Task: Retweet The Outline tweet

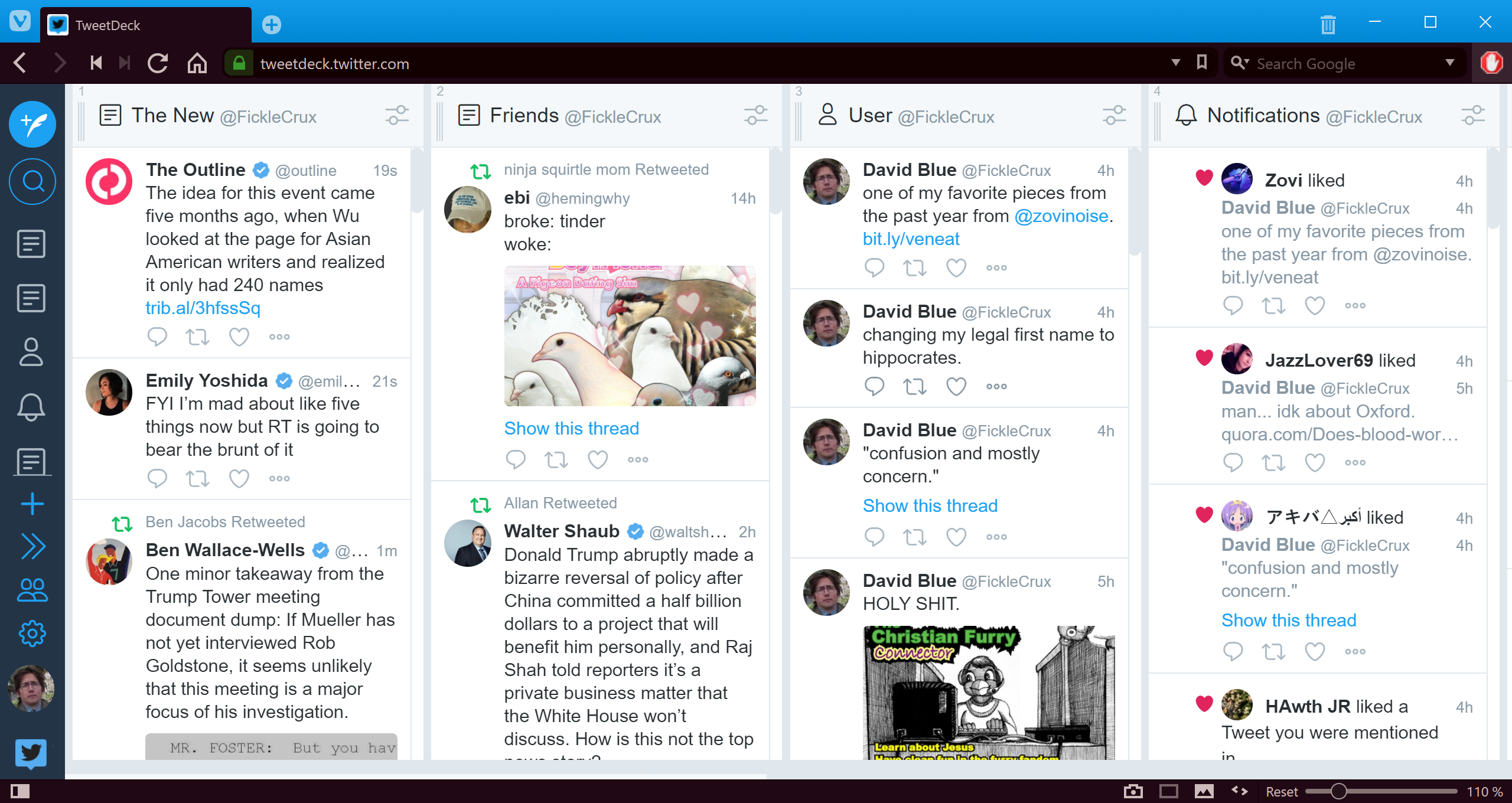Action: click(x=197, y=337)
